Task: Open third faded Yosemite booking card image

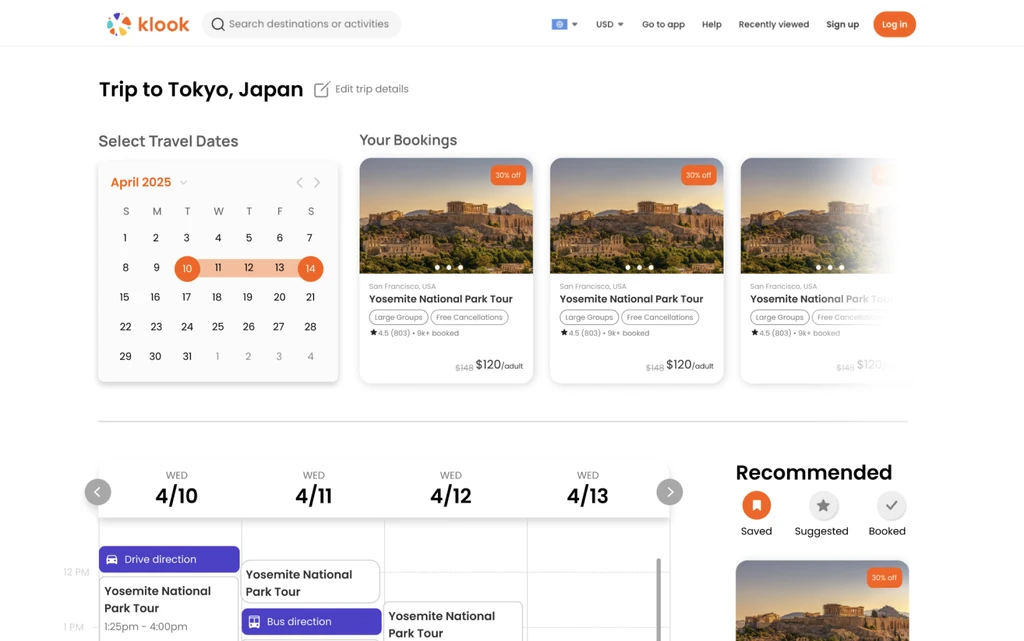Action: coord(820,215)
